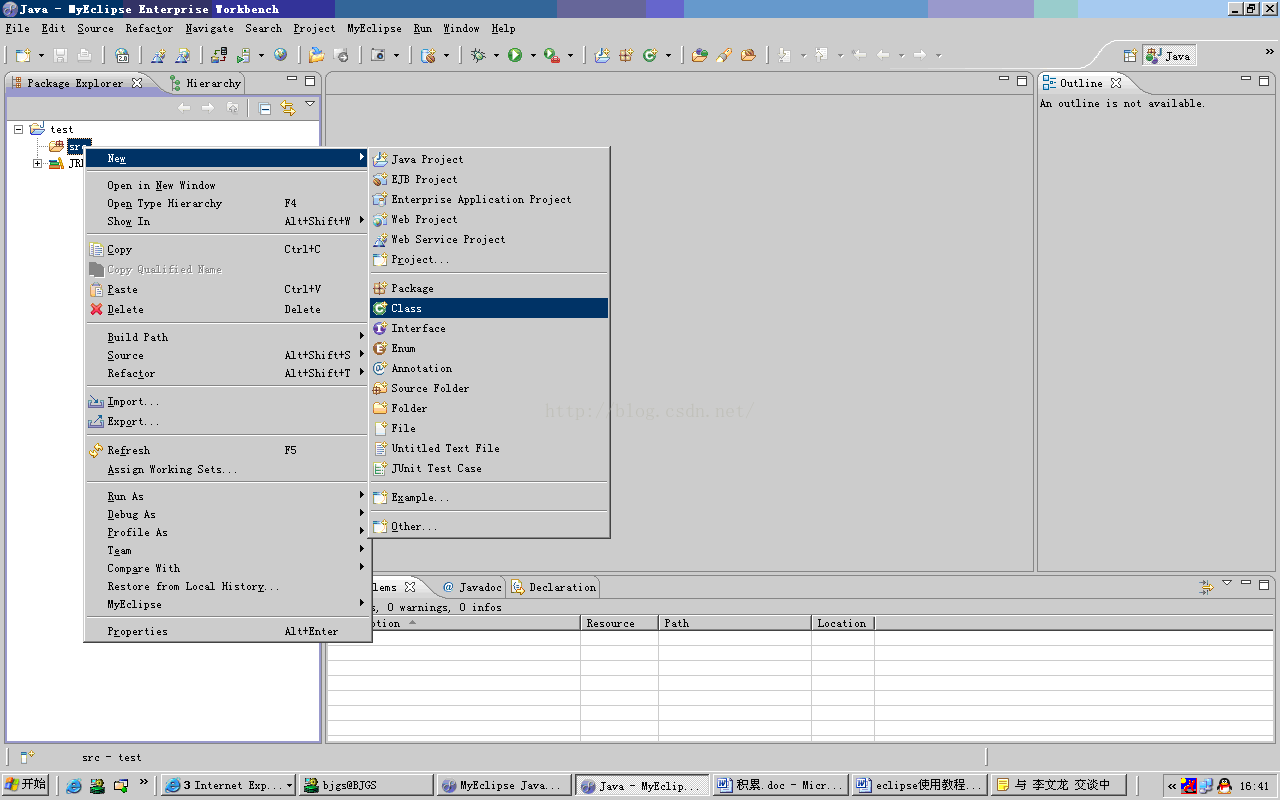Image resolution: width=1280 pixels, height=800 pixels.
Task: Toggle Link with Editor in Package Explorer
Action: coord(288,108)
